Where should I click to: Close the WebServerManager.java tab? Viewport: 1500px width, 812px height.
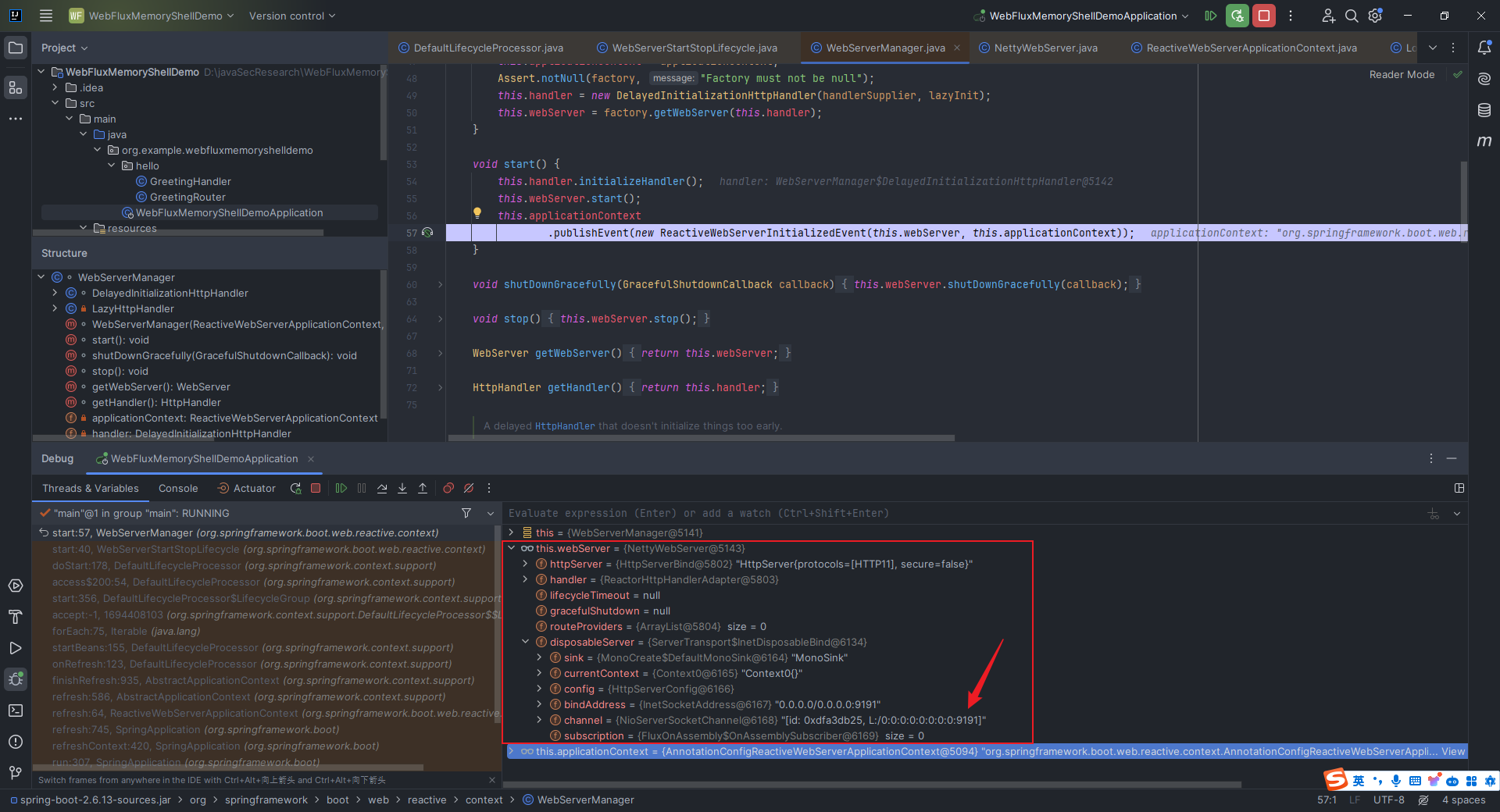click(957, 48)
